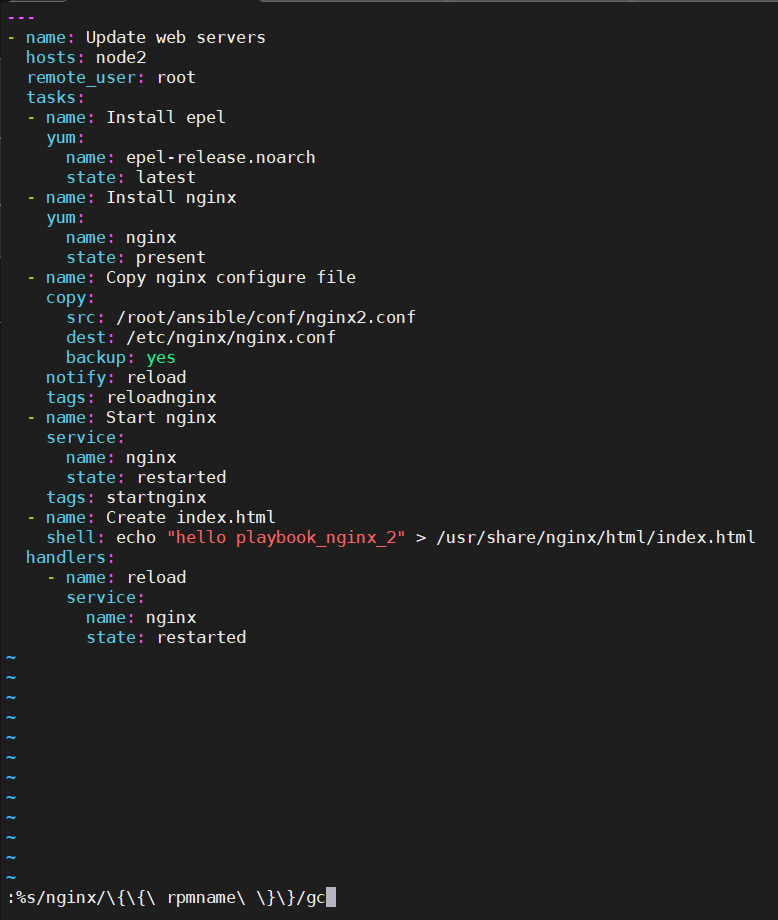Click 'root' after remote_user
778x920 pixels.
click(176, 77)
